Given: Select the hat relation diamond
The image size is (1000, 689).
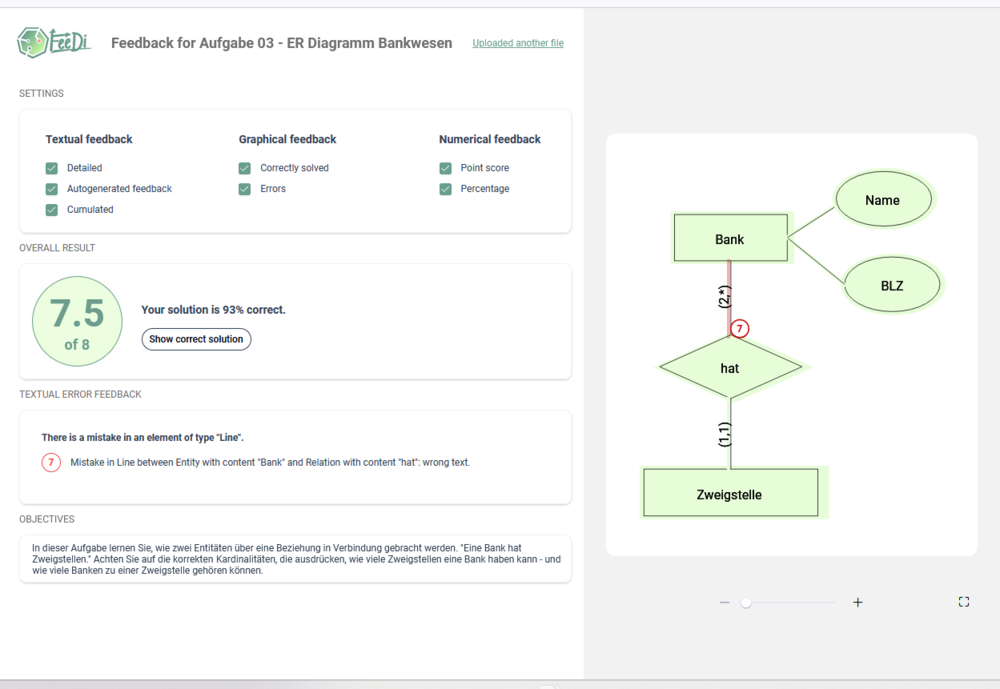Looking at the screenshot, I should [730, 368].
